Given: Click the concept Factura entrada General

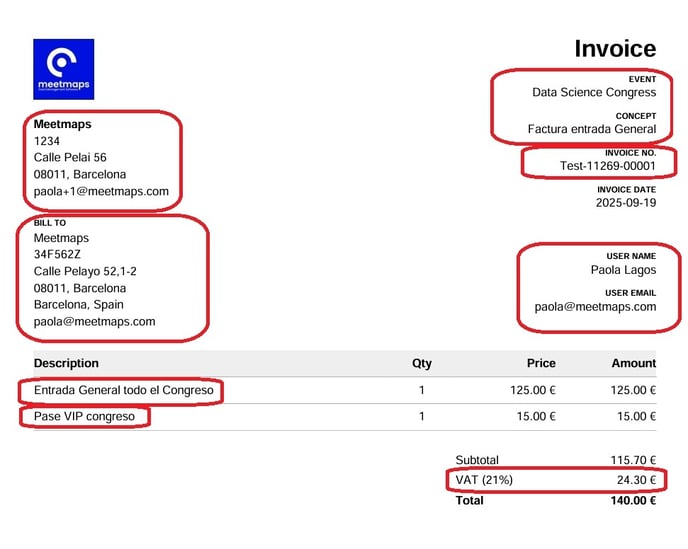Looking at the screenshot, I should coord(591,129).
